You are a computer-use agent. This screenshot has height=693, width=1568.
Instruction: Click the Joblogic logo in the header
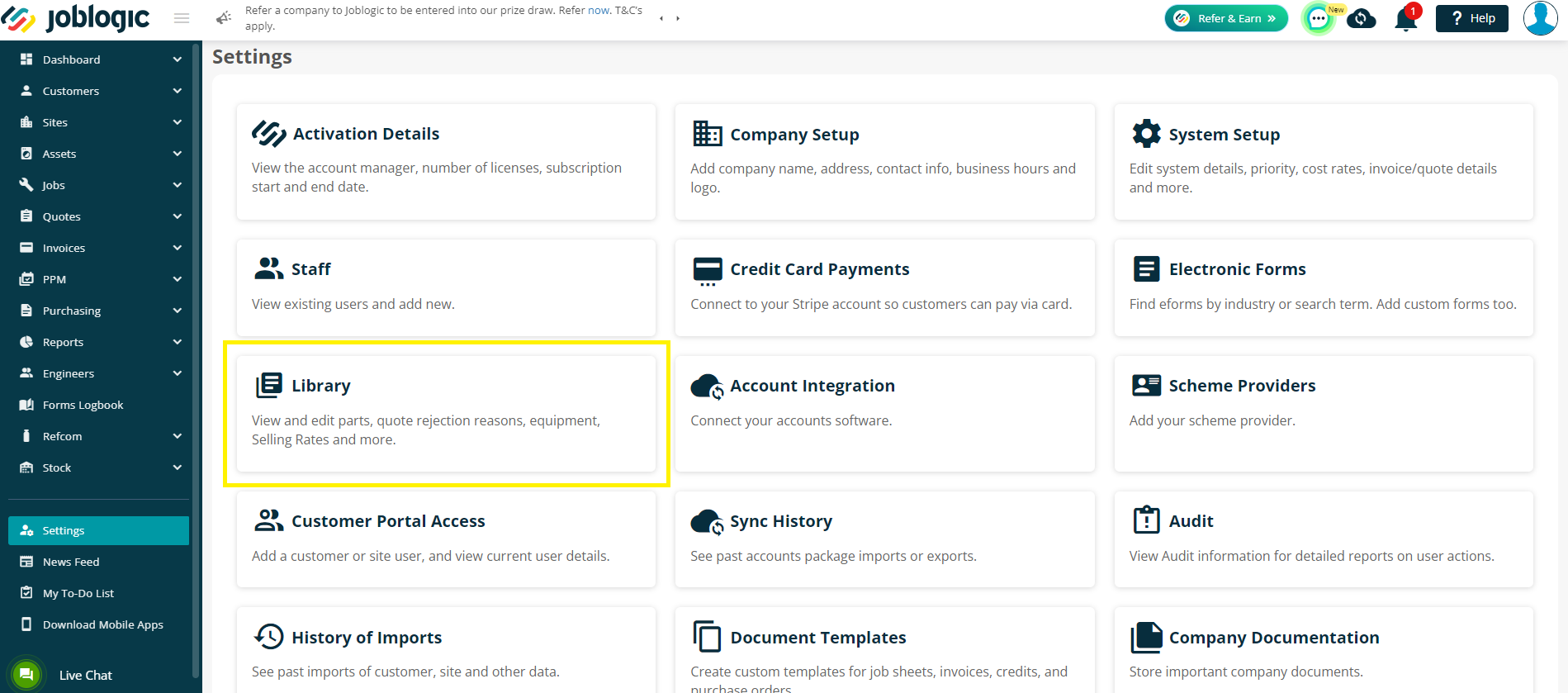76,18
